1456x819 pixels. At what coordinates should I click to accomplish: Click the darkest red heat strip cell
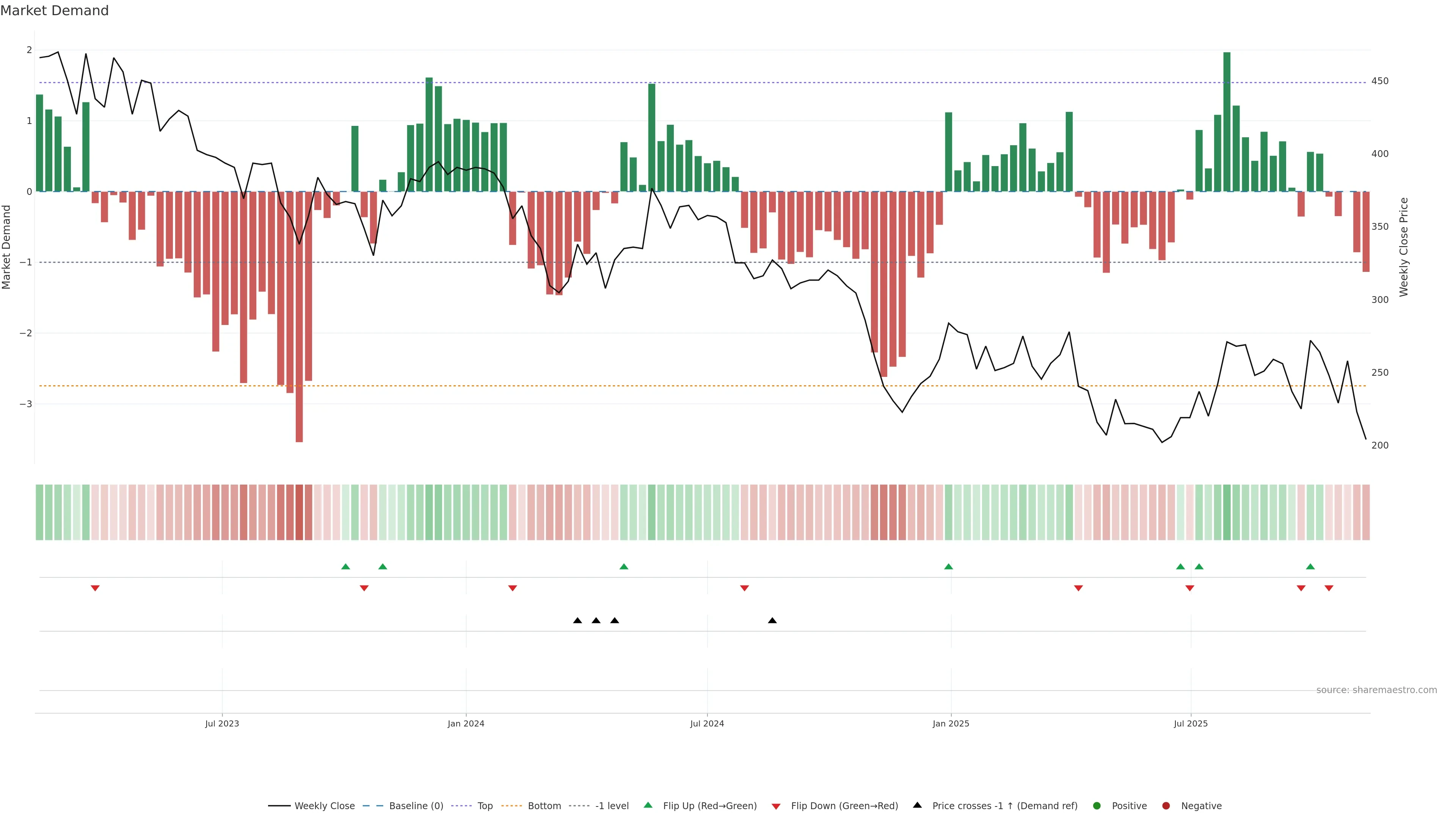pyautogui.click(x=299, y=512)
